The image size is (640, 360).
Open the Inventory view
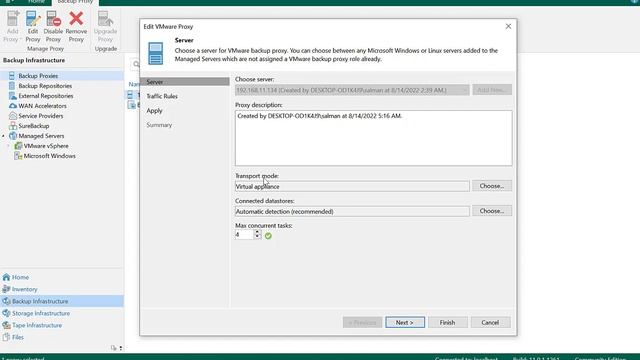coord(24,289)
